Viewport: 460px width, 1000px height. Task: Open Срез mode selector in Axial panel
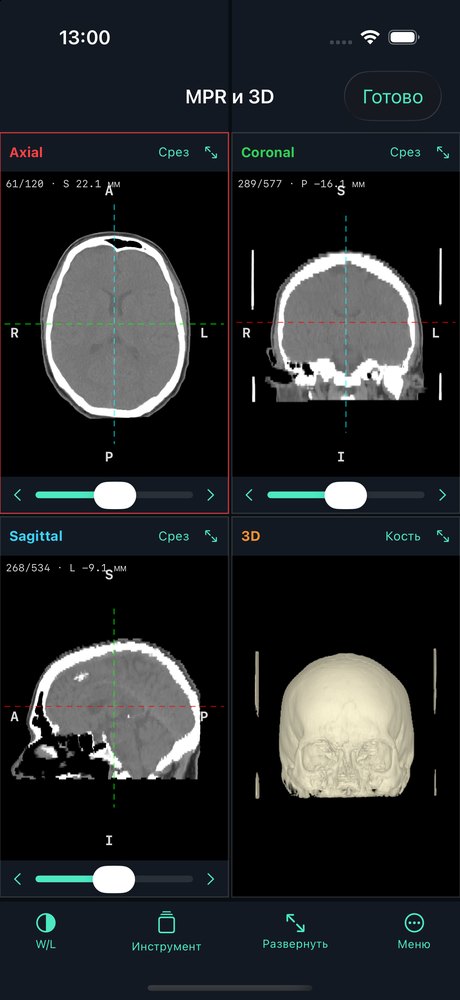click(x=174, y=152)
